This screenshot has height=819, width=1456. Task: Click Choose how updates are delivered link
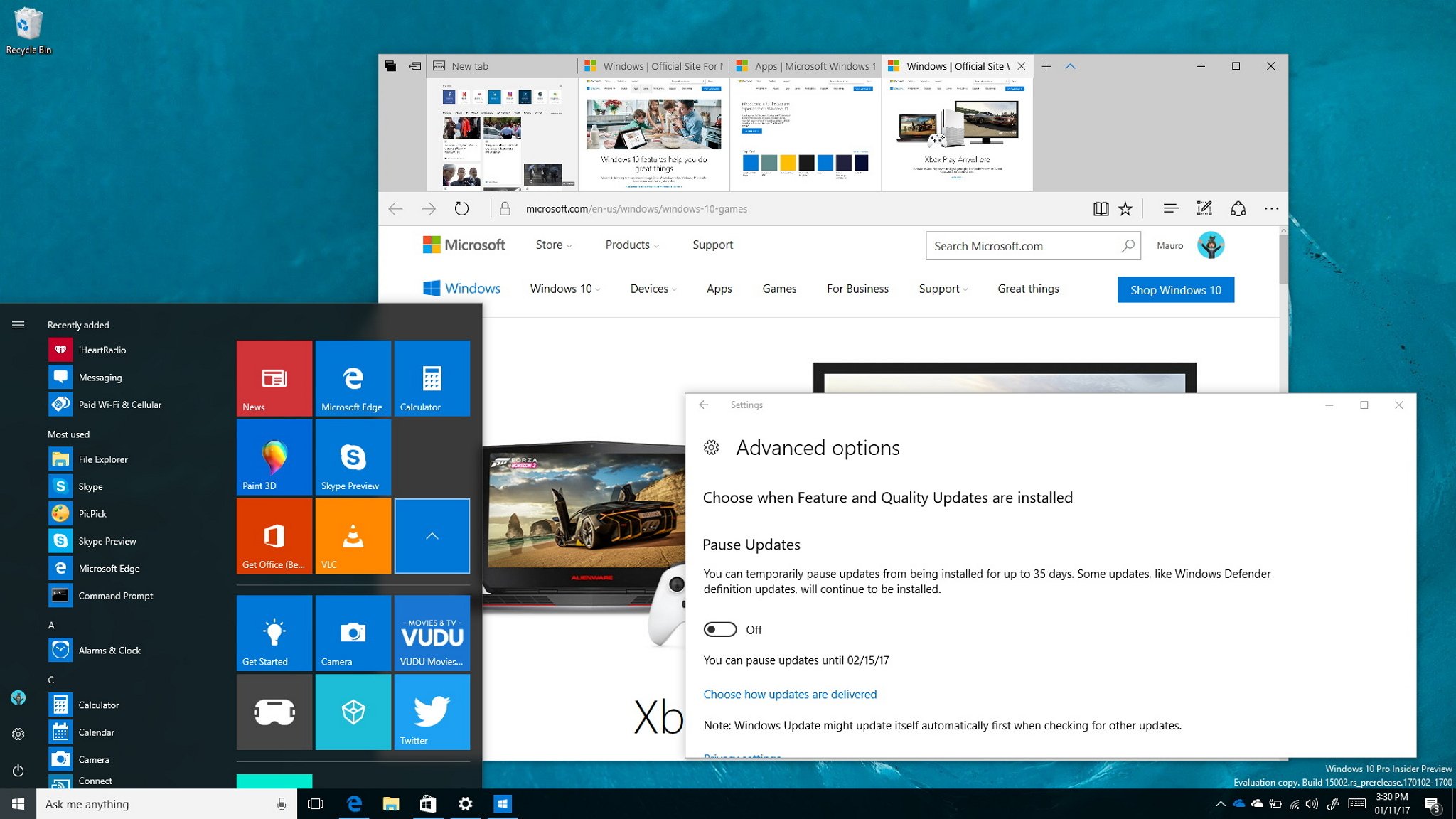coord(789,694)
